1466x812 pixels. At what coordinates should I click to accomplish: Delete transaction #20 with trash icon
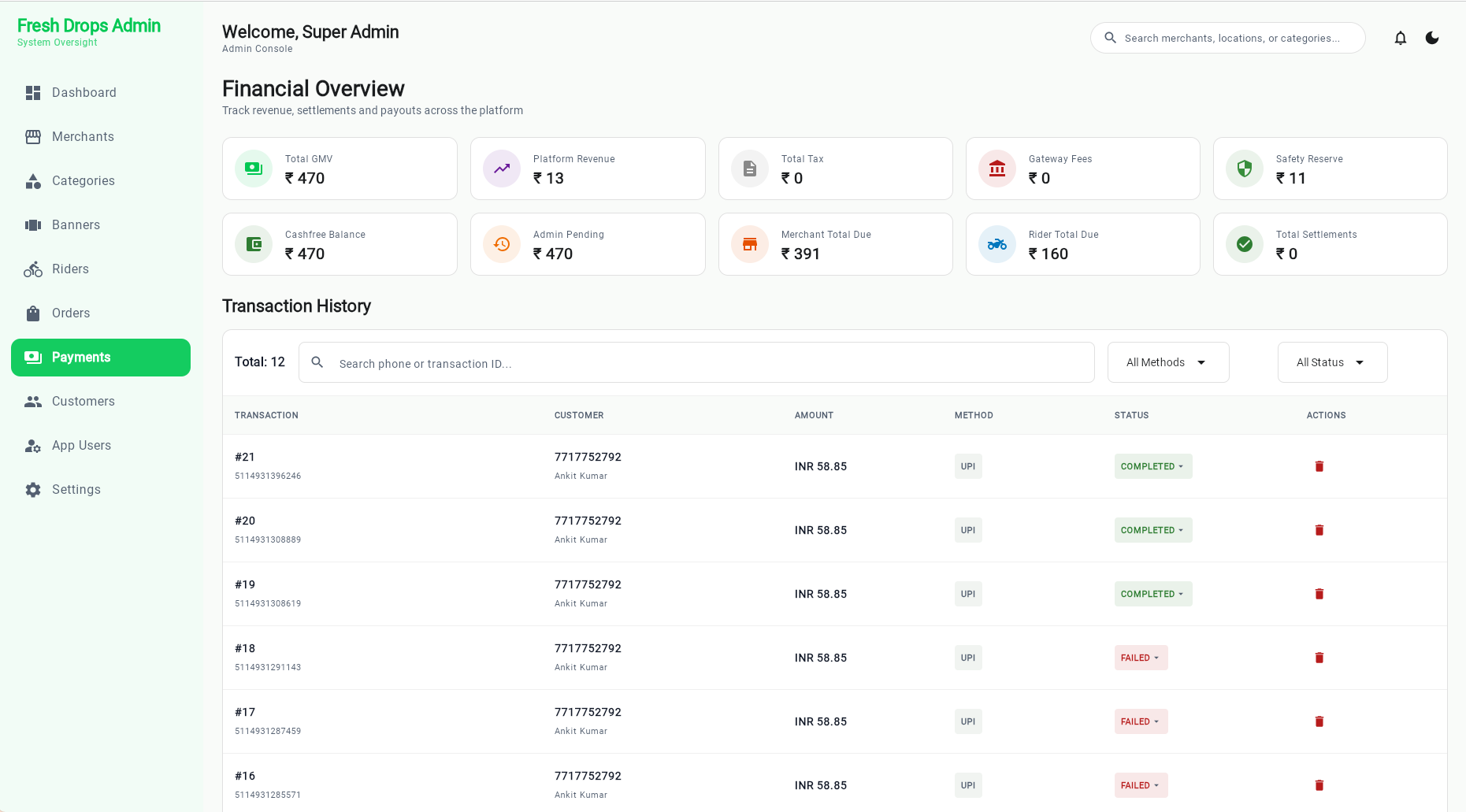click(x=1319, y=530)
